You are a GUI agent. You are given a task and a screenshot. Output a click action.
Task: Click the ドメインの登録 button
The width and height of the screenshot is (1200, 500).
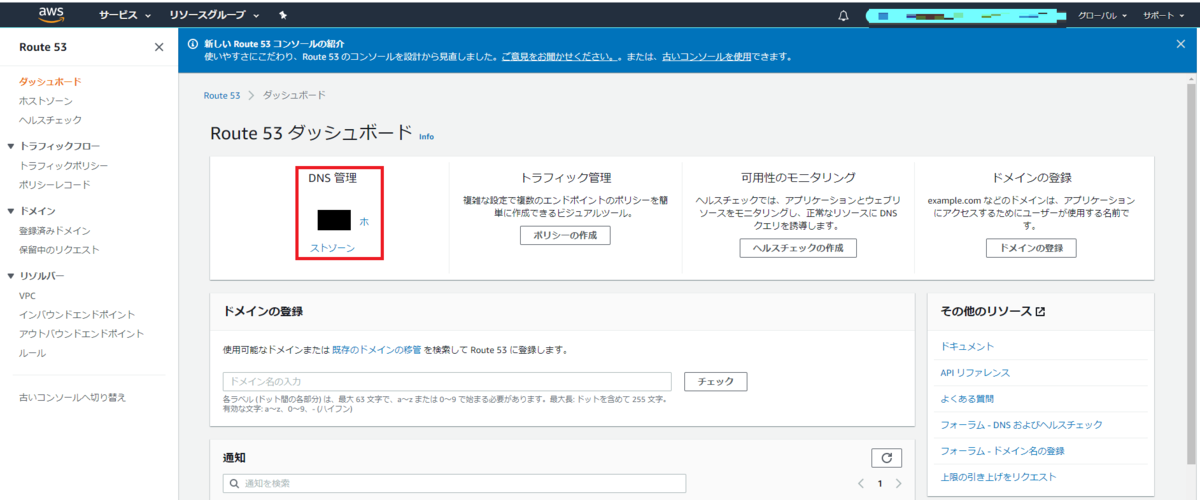pos(1031,248)
